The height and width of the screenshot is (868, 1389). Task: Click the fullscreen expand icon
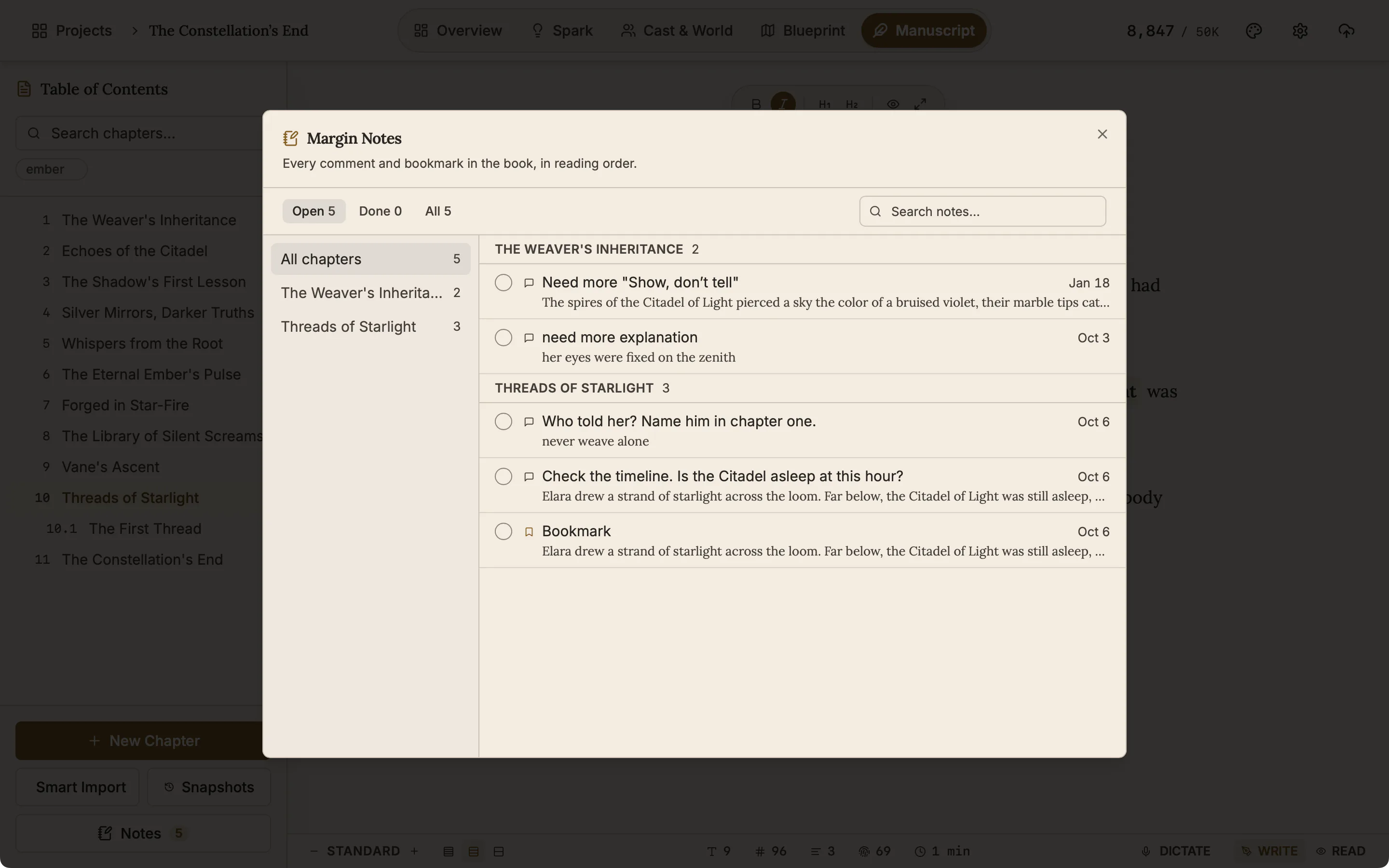[x=920, y=104]
